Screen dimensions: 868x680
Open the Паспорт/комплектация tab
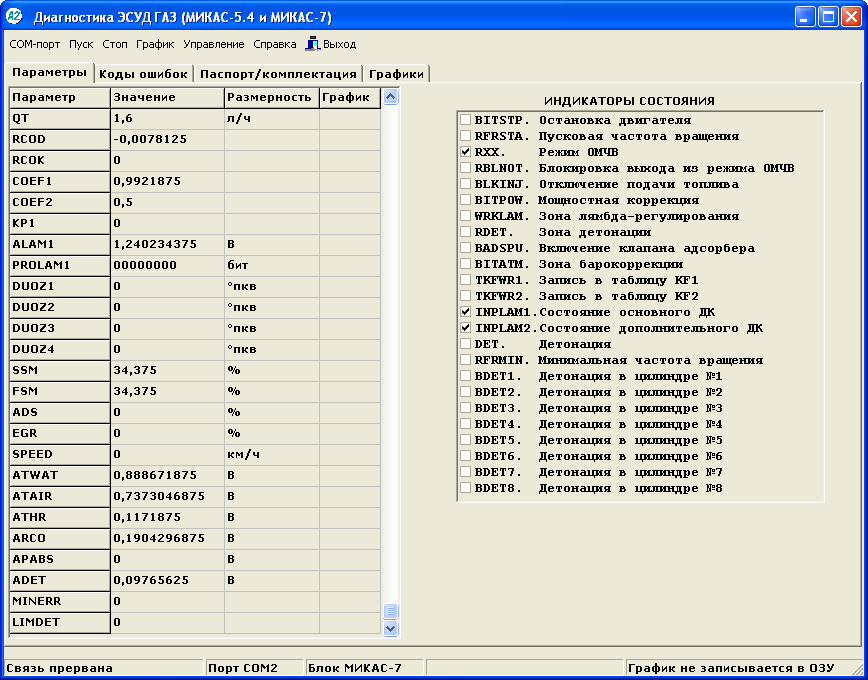coord(278,74)
